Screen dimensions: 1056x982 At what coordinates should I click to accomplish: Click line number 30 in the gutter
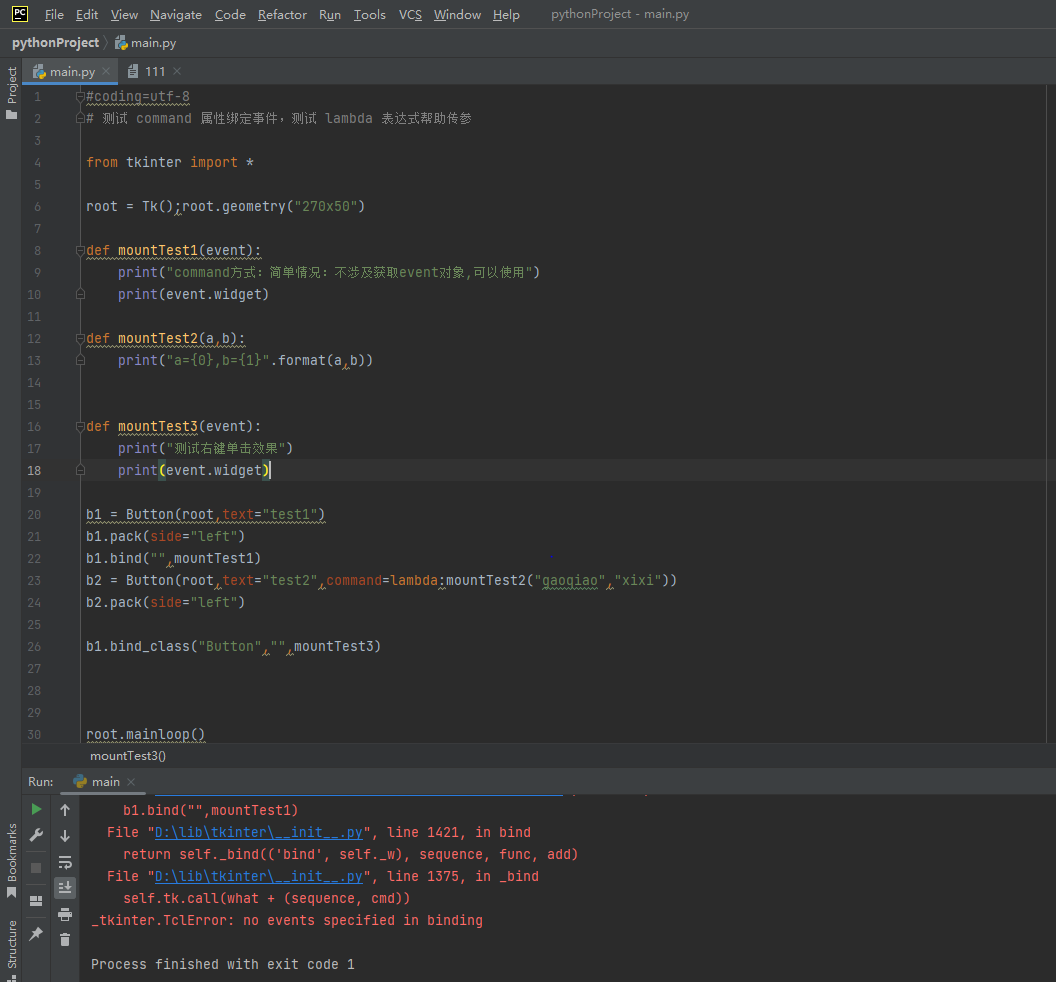coord(34,735)
